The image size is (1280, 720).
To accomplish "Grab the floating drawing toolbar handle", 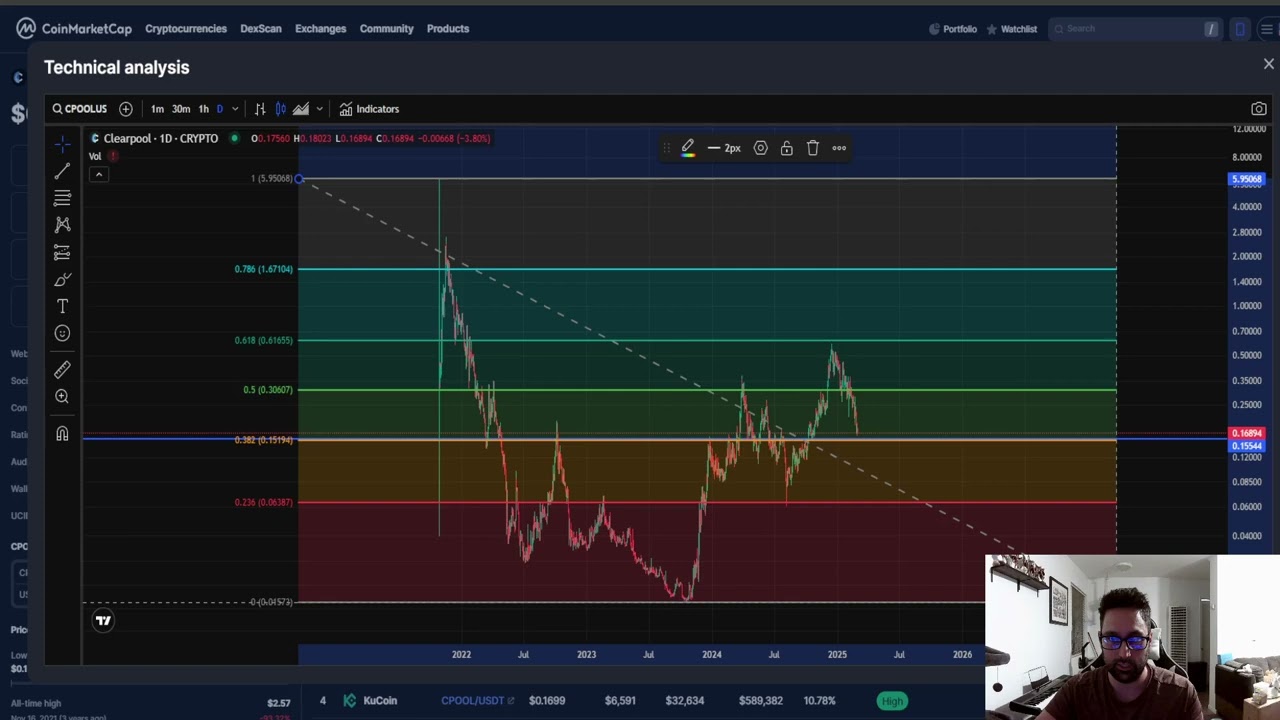I will pos(667,148).
